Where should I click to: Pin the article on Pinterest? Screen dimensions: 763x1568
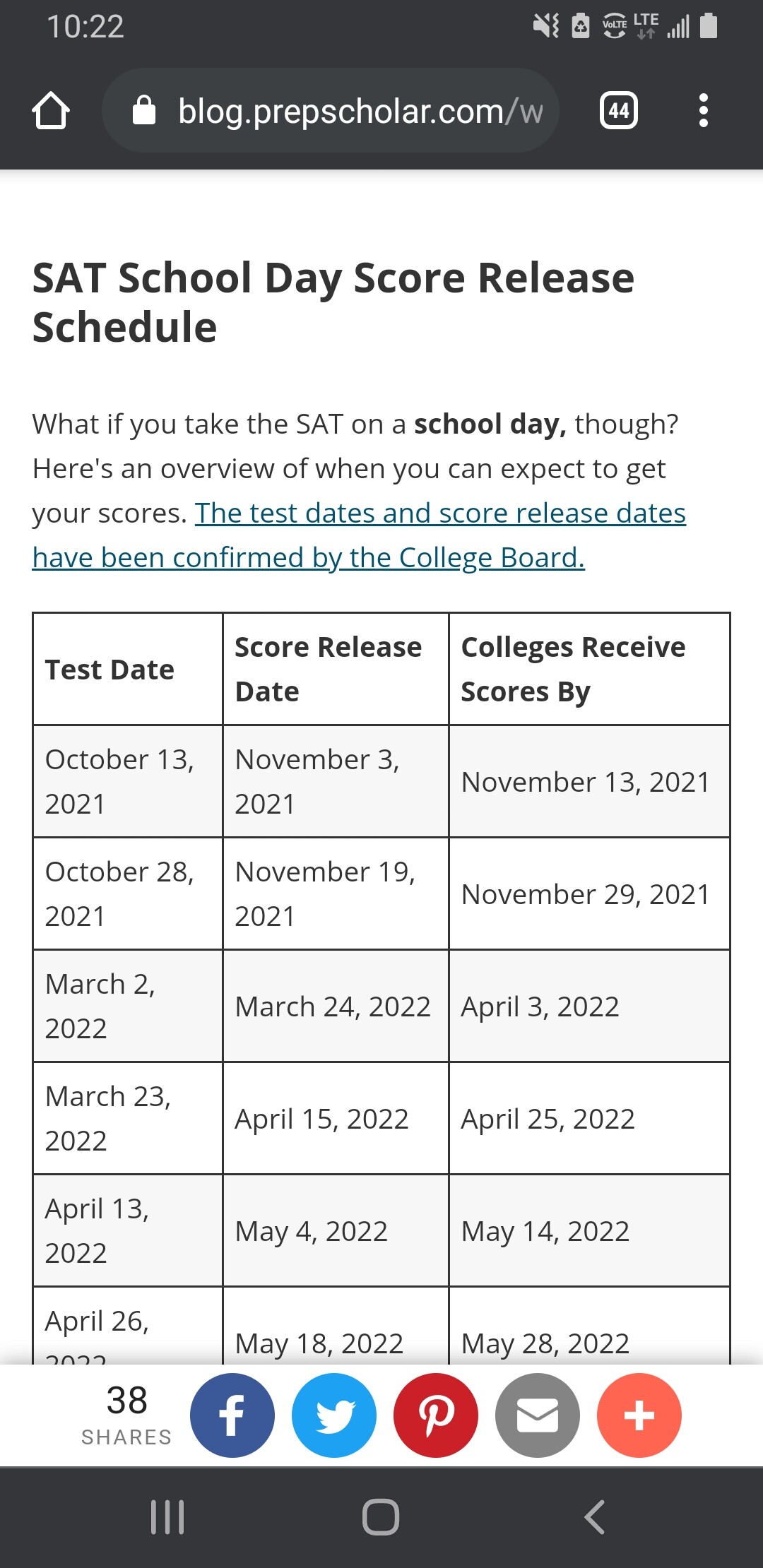click(x=436, y=1415)
